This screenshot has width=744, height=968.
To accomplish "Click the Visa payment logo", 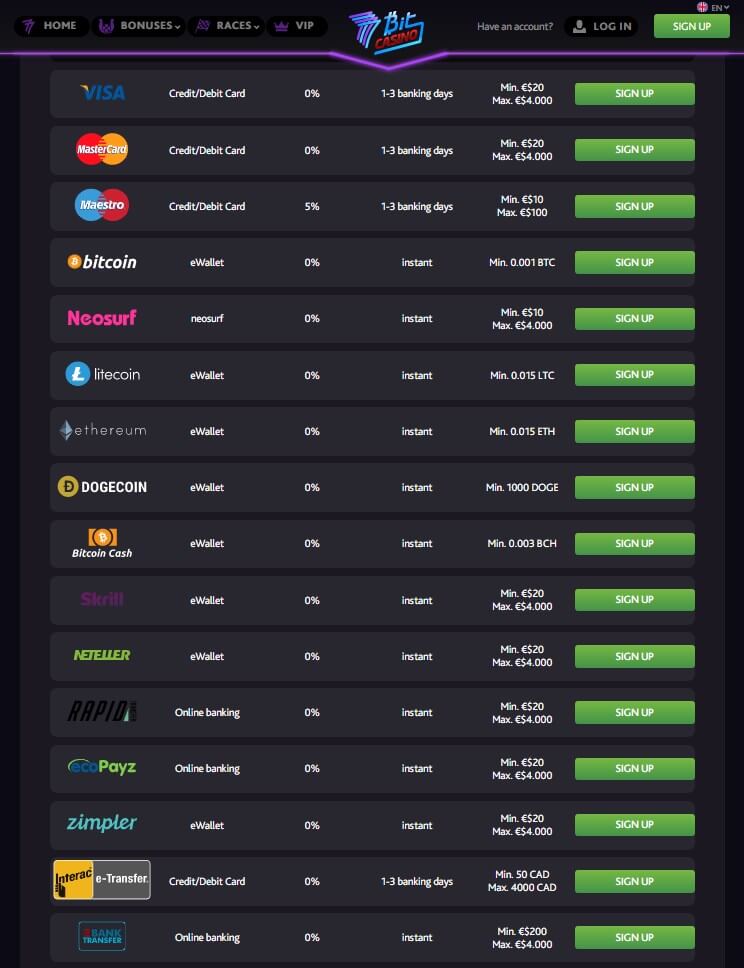I will [102, 93].
